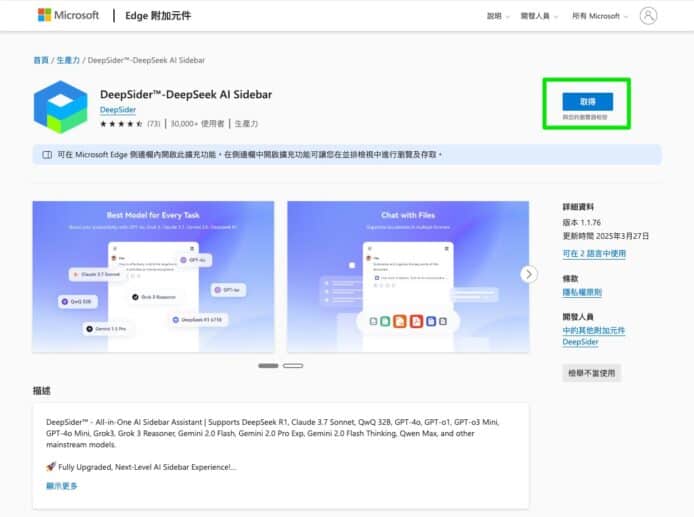Image resolution: width=694 pixels, height=517 pixels.
Task: Select the first carousel page indicator
Action: coord(268,366)
